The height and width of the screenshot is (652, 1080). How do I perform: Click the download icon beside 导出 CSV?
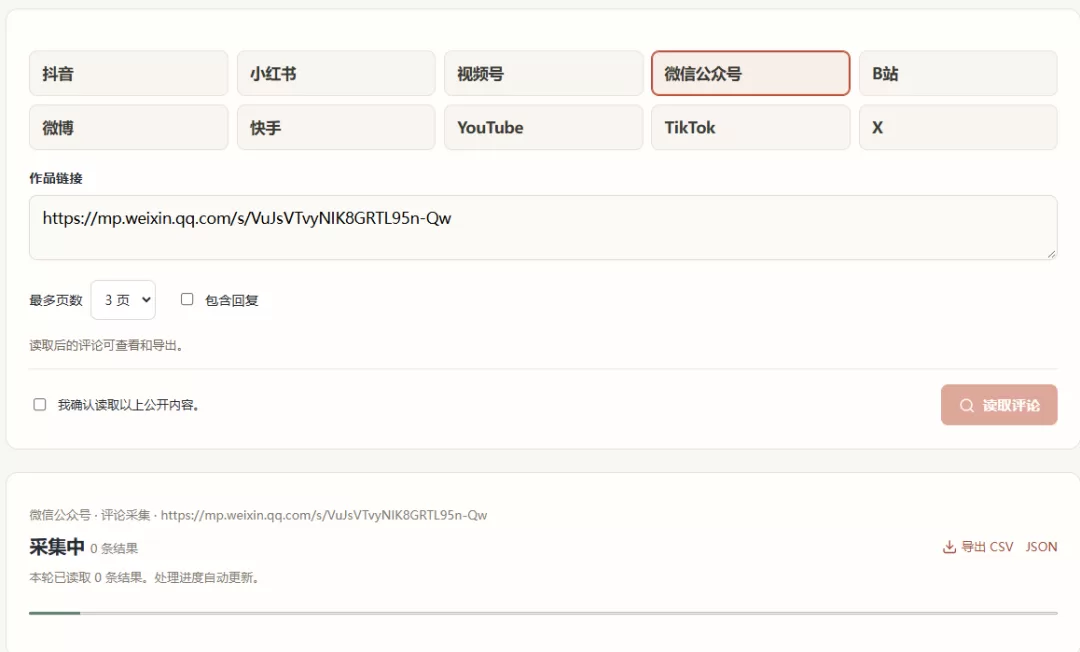pos(949,547)
